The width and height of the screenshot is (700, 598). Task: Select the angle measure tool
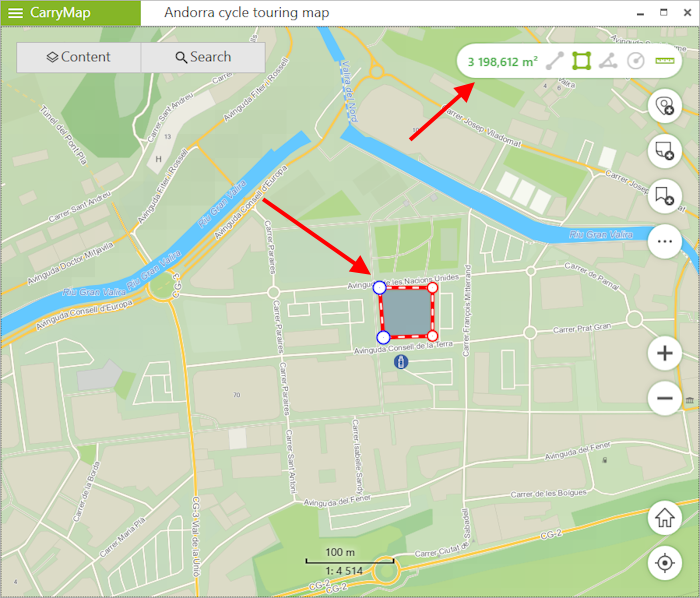point(608,61)
